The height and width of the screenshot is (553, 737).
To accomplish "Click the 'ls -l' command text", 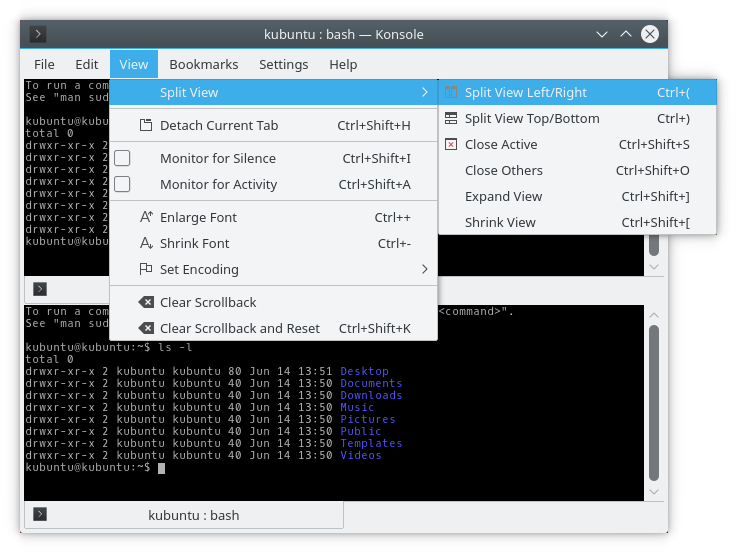I will click(x=175, y=347).
